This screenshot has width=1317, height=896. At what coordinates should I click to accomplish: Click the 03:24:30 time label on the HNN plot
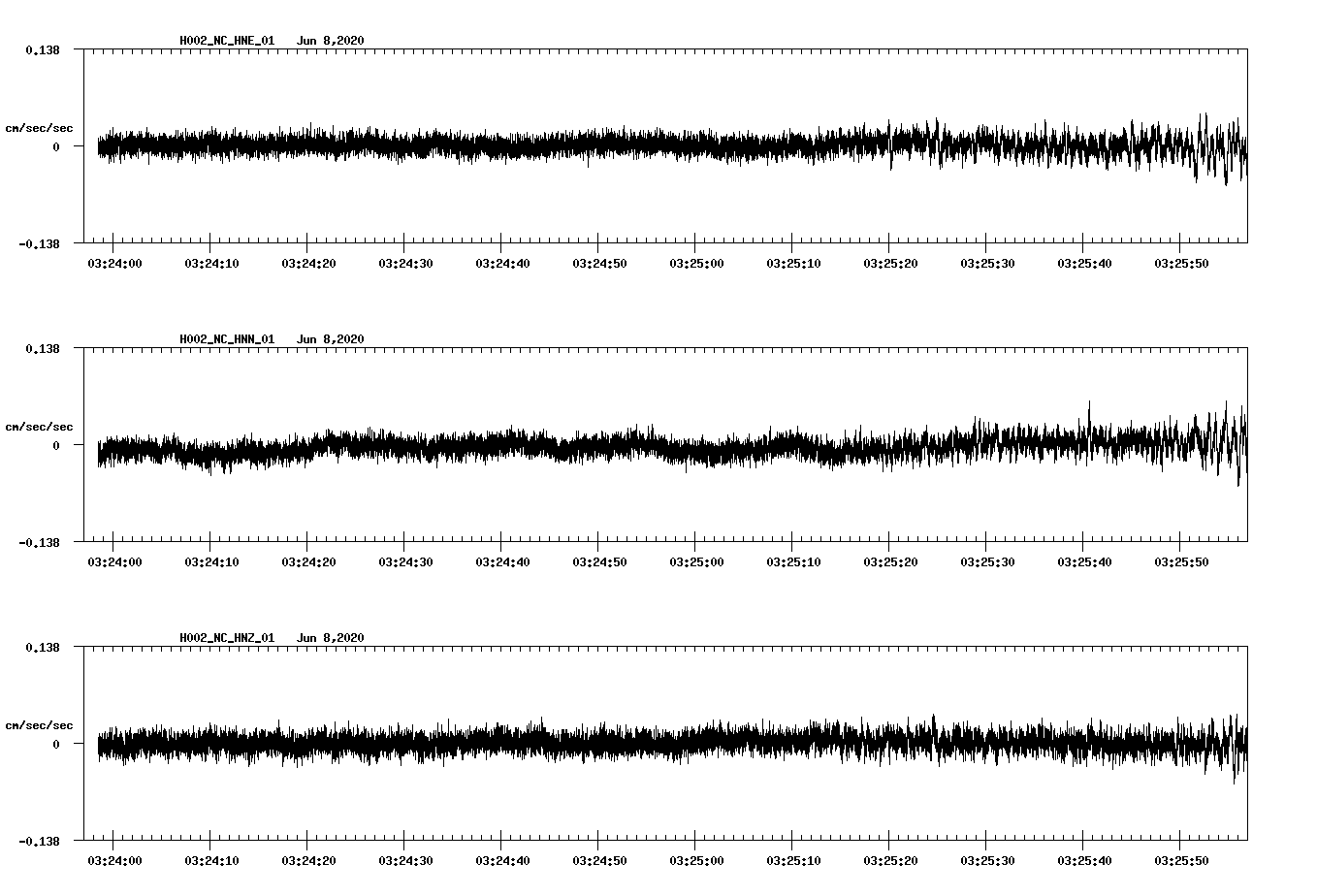click(x=405, y=561)
